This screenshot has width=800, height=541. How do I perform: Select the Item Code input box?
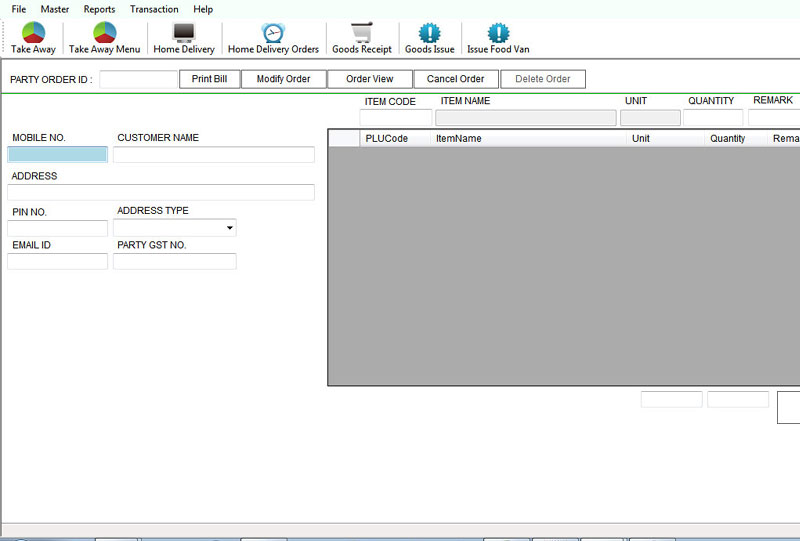395,118
